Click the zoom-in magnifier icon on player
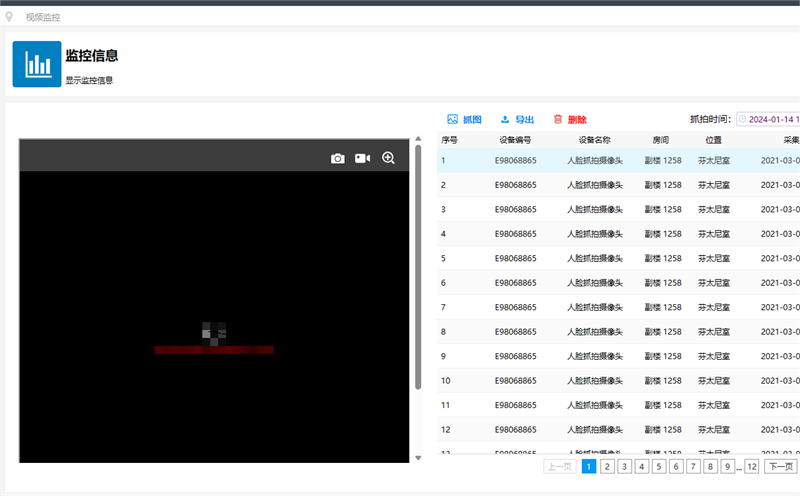This screenshot has width=800, height=496. [x=389, y=158]
